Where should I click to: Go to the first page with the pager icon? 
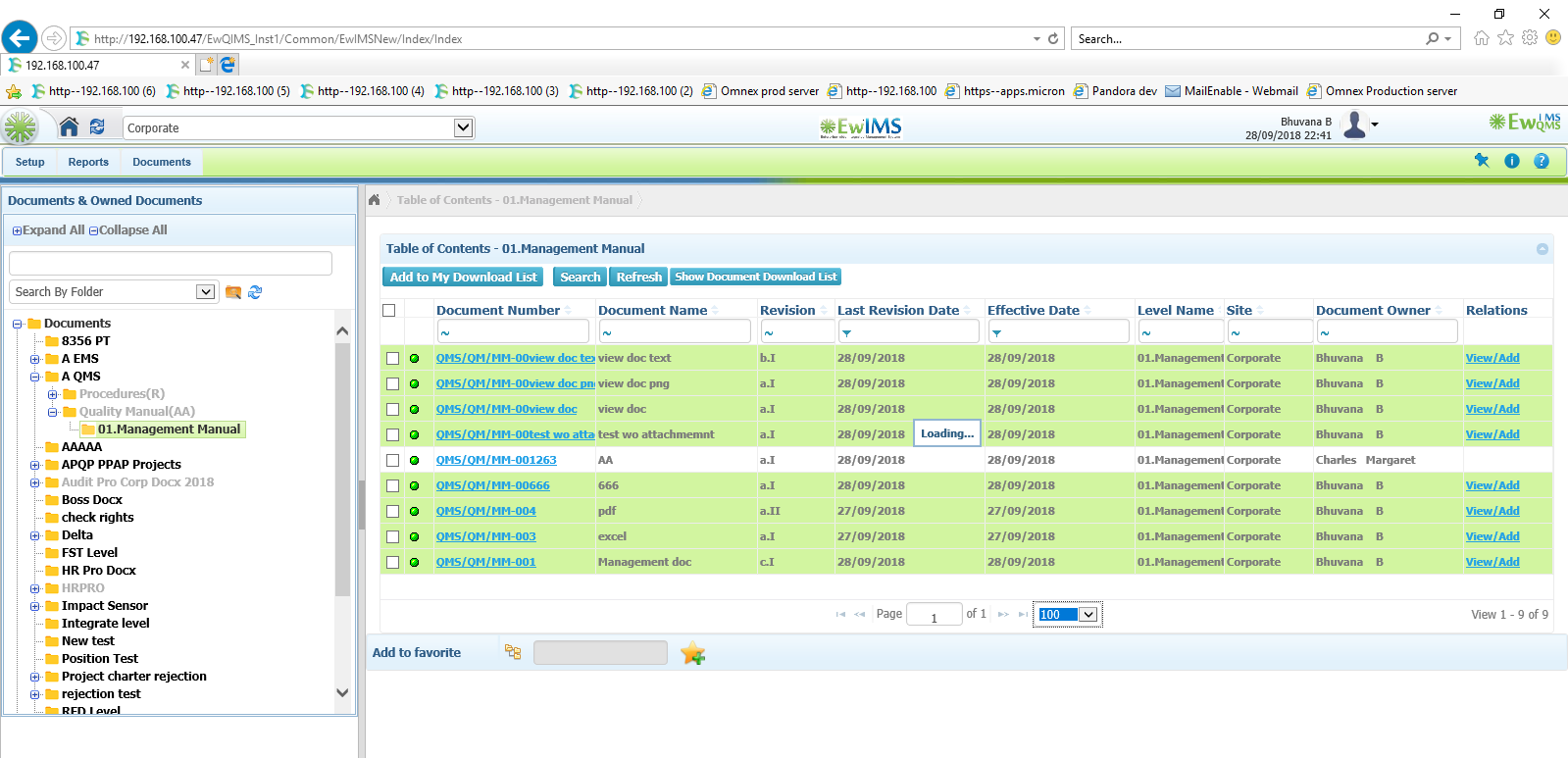(x=840, y=615)
